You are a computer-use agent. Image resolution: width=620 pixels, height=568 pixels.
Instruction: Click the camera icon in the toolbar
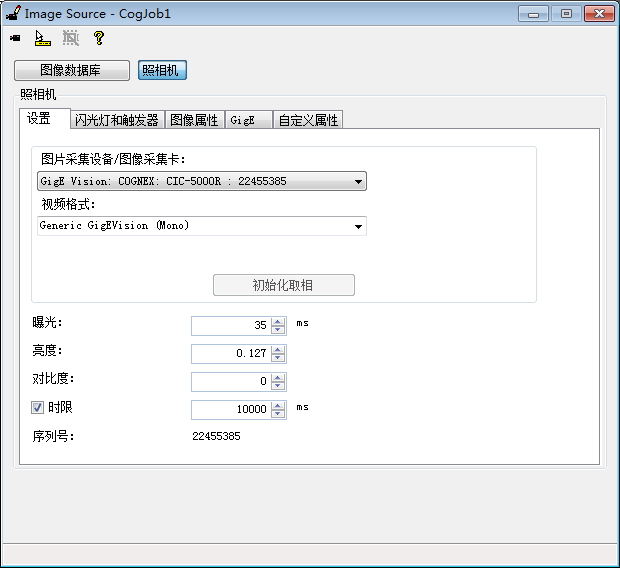point(15,38)
